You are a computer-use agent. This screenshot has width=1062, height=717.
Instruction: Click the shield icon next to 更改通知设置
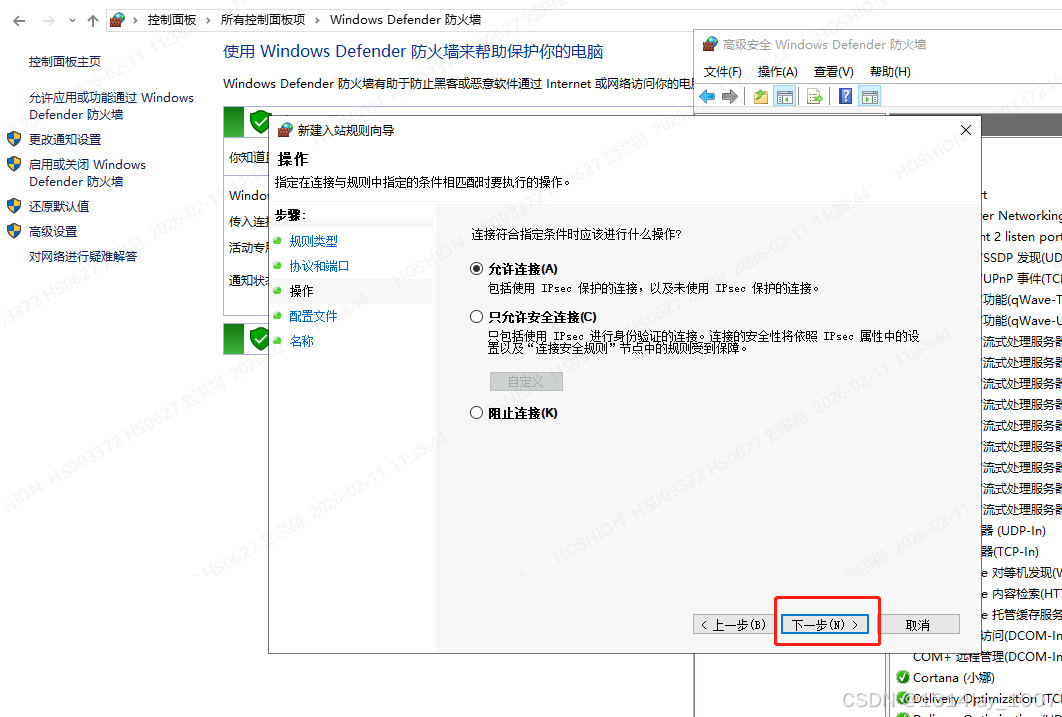point(14,139)
